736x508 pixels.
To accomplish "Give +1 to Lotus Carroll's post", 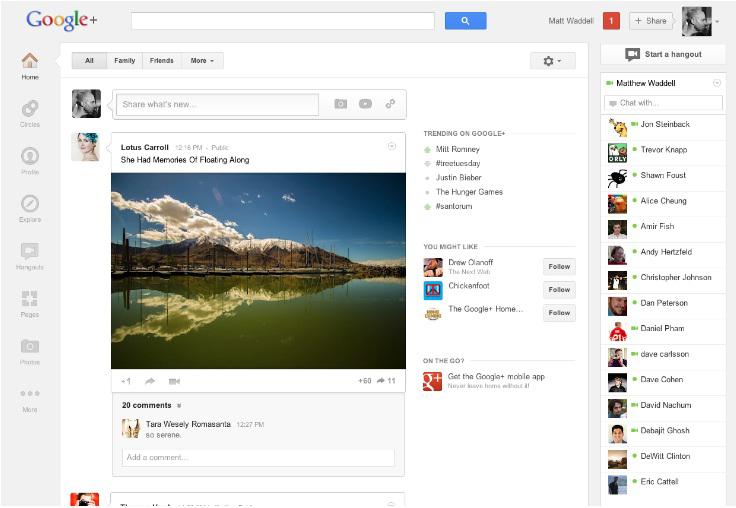I will tap(126, 381).
